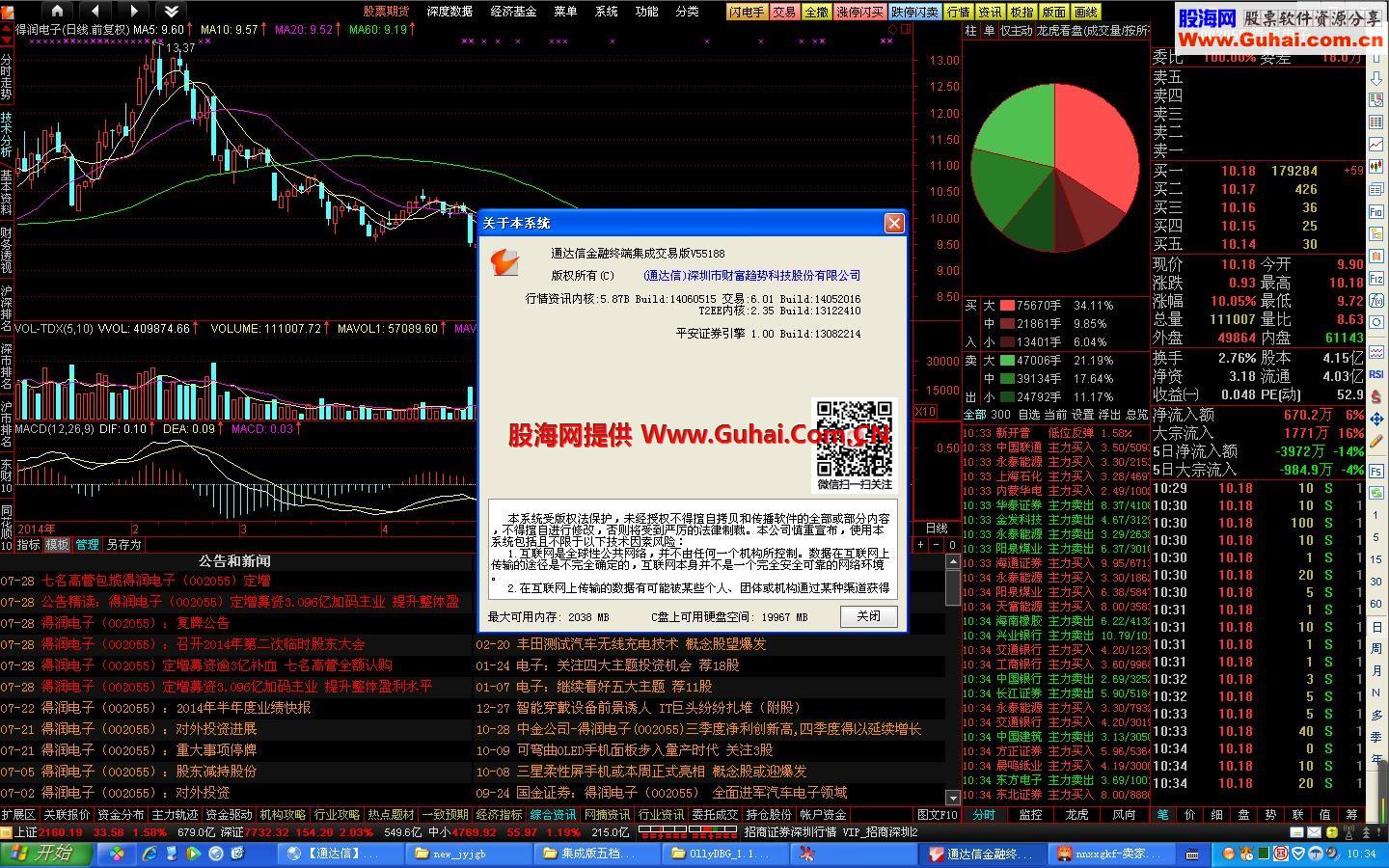Select the 财务透视 sidebar tab
1389x868 pixels.
pos(7,249)
